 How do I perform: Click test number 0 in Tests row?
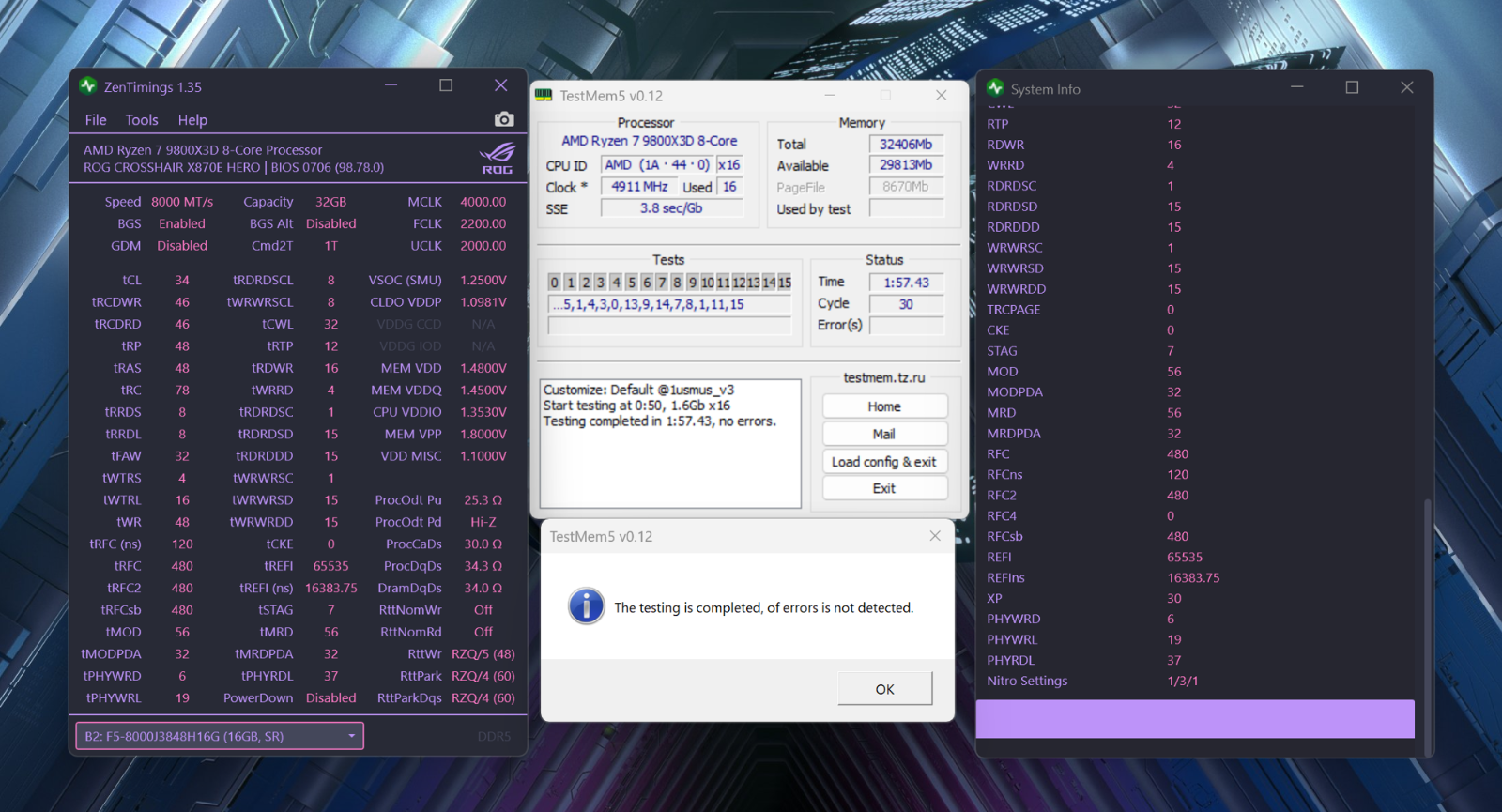(x=555, y=283)
